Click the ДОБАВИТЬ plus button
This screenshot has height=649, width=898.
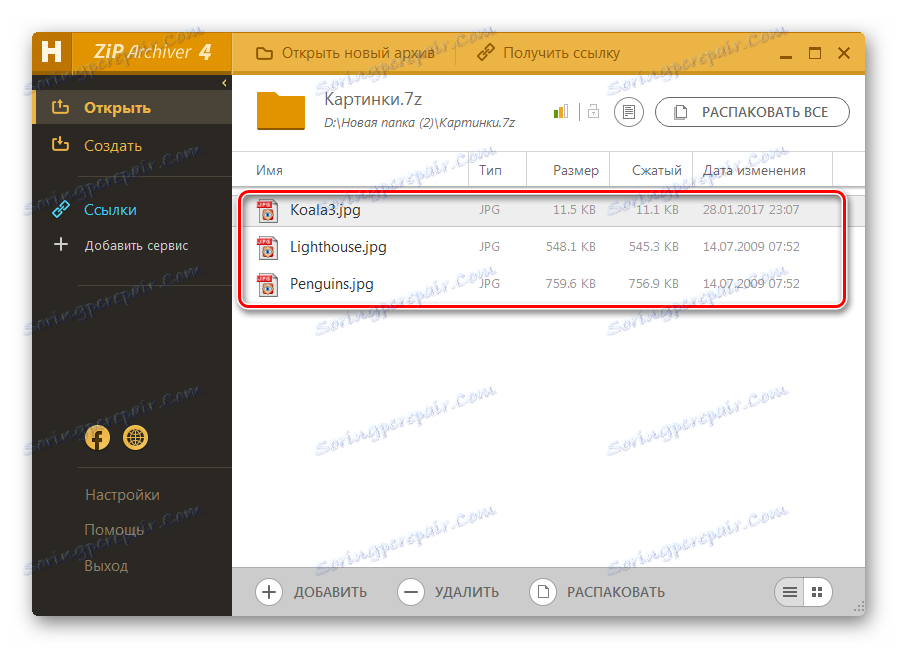coord(311,592)
